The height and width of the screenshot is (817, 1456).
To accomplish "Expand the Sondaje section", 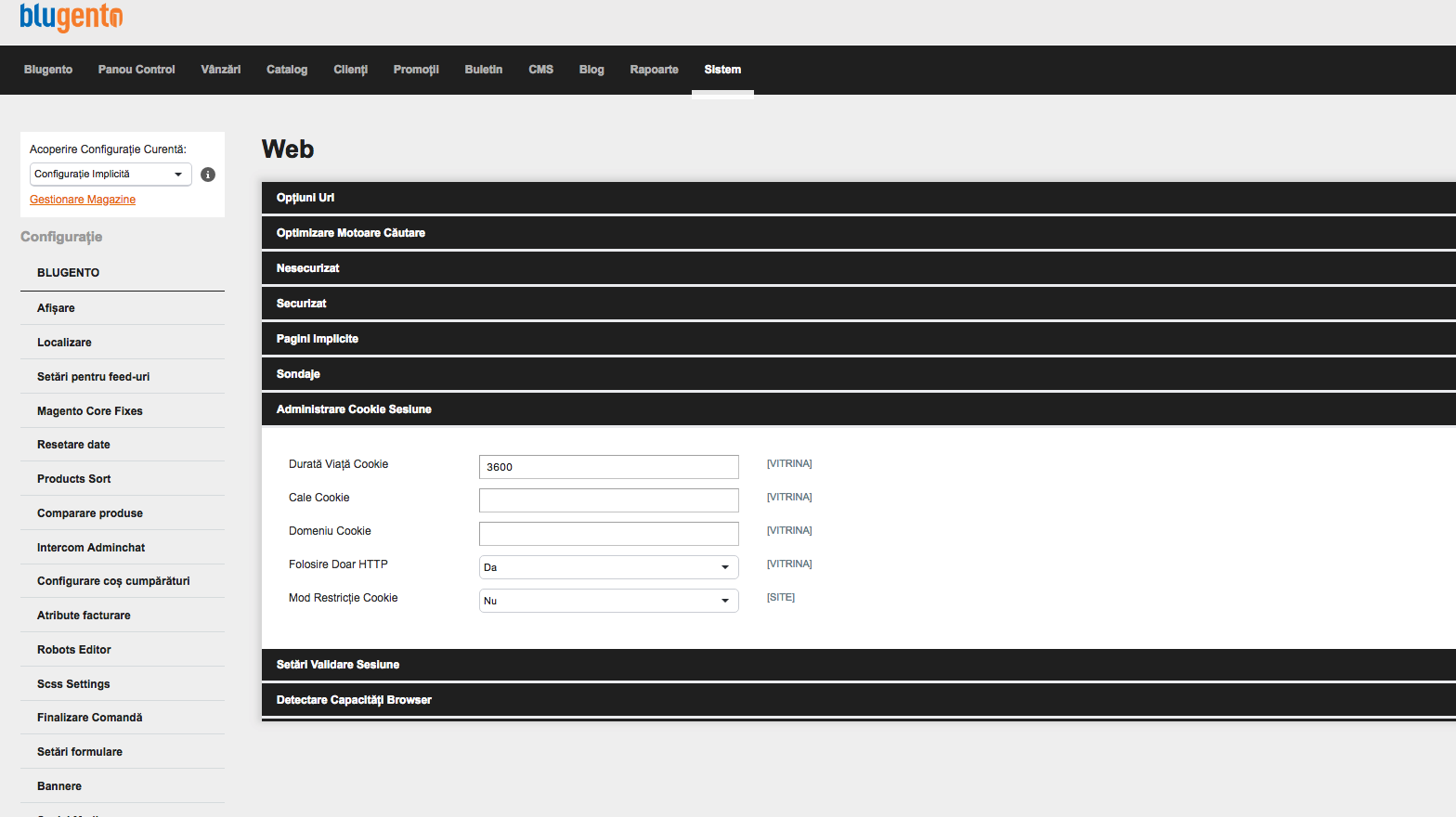I will (859, 374).
